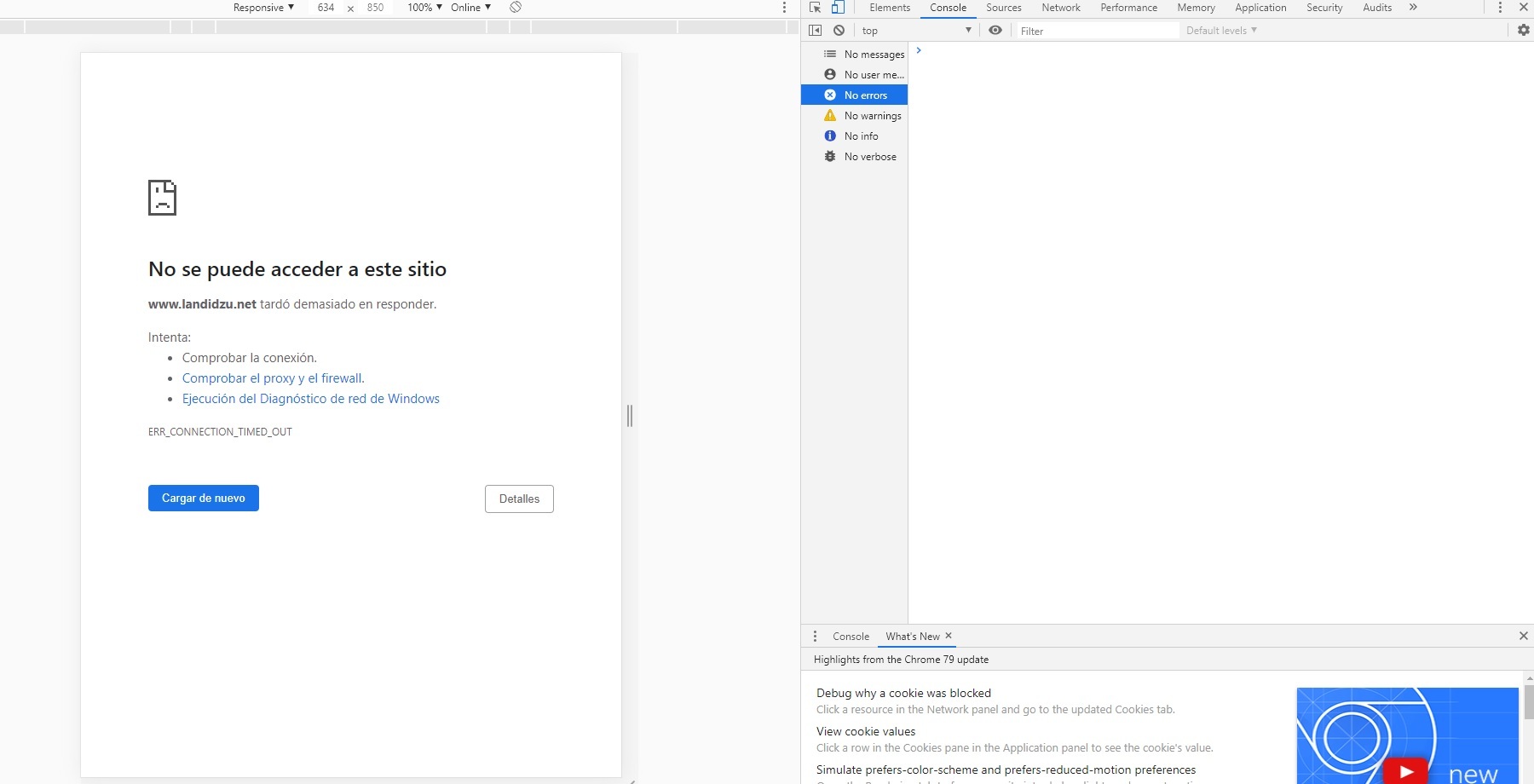Click the console prompt chevron
Image resolution: width=1534 pixels, height=784 pixels.
click(x=919, y=50)
